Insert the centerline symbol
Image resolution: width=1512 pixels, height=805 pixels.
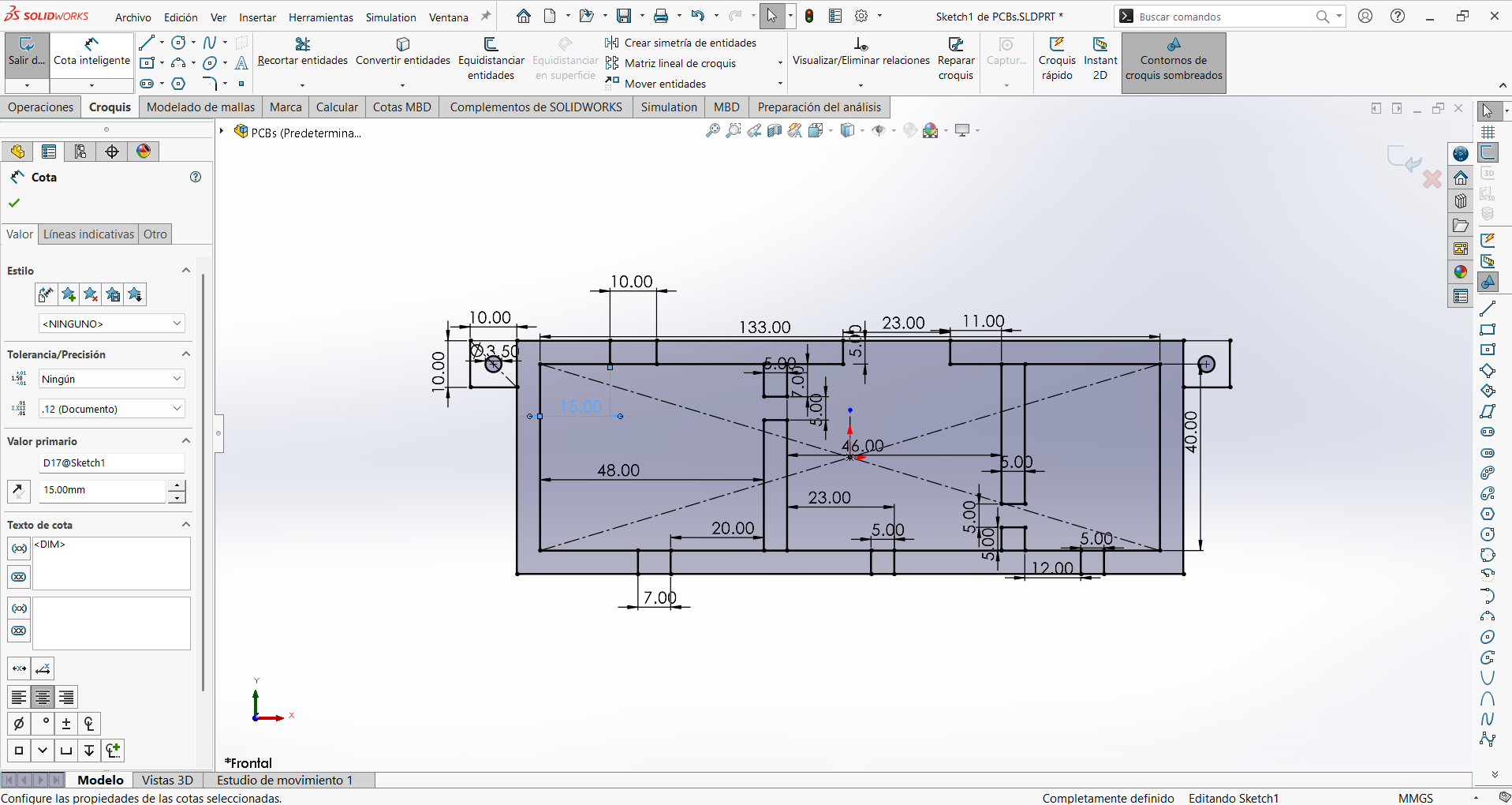pos(89,723)
